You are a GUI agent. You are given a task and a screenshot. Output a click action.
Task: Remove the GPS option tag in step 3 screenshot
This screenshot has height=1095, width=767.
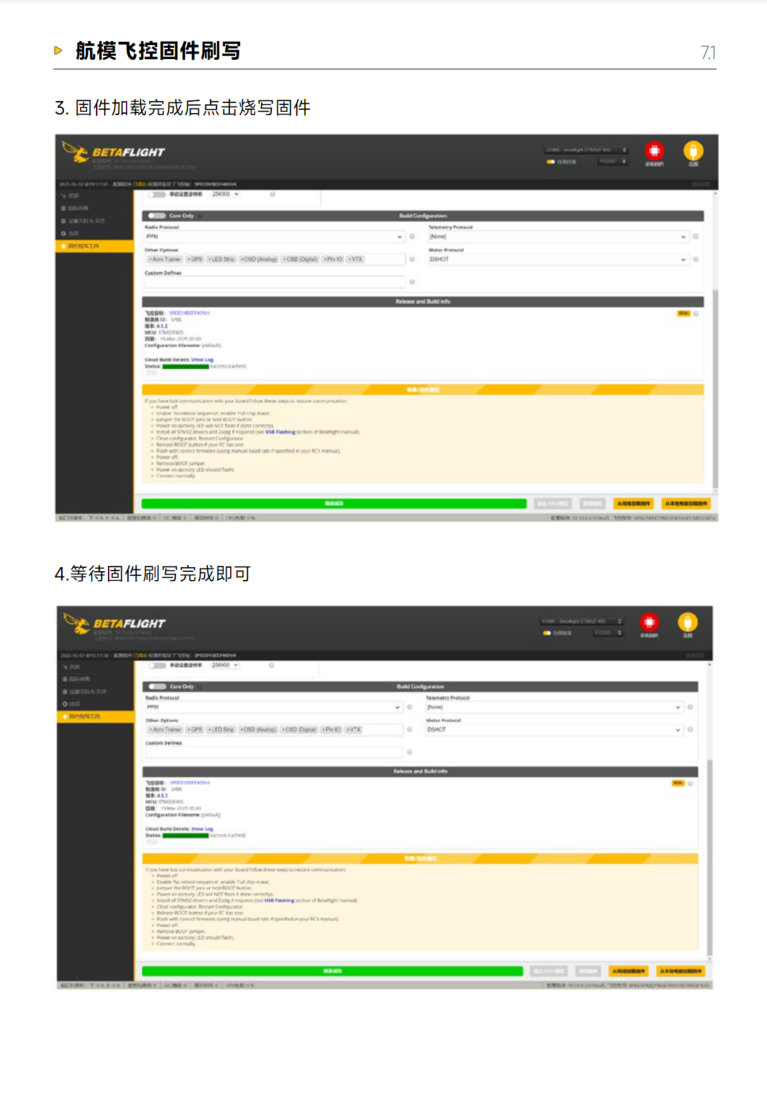189,259
